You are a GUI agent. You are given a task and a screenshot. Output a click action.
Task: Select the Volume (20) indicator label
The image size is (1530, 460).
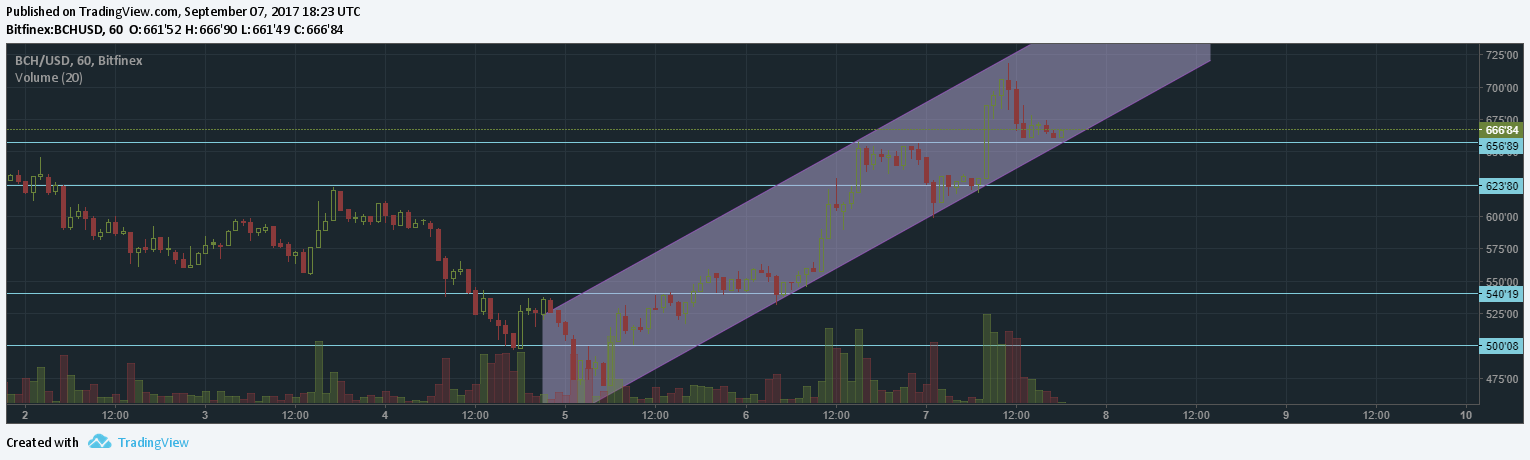point(48,77)
